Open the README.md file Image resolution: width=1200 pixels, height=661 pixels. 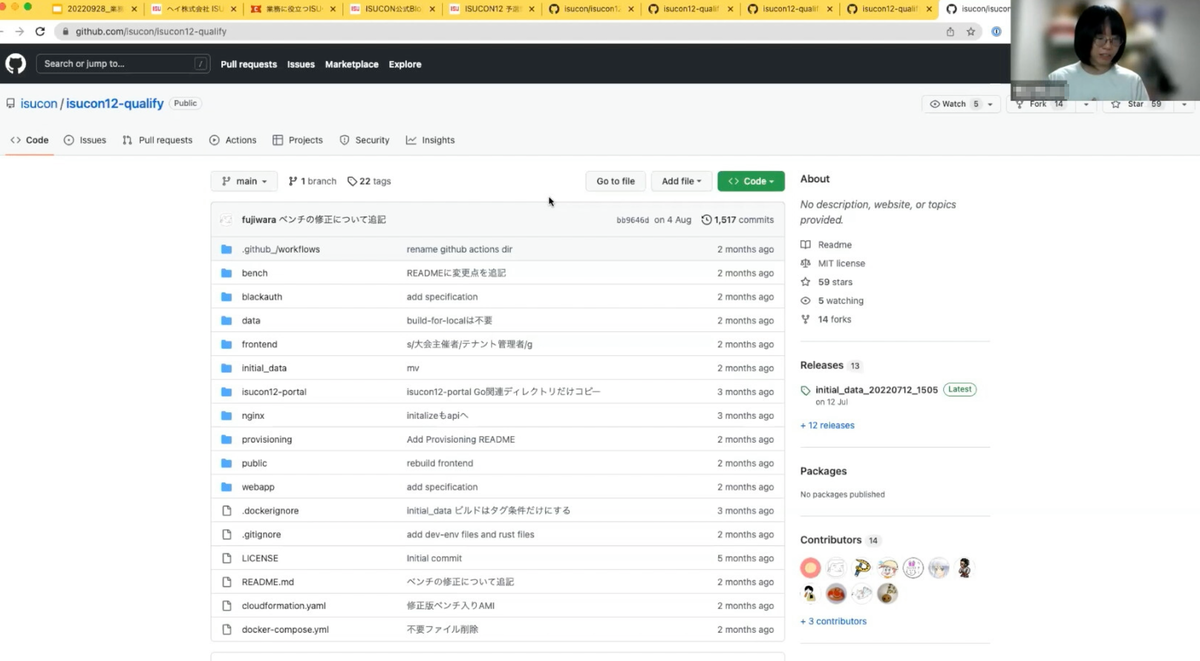coord(268,582)
